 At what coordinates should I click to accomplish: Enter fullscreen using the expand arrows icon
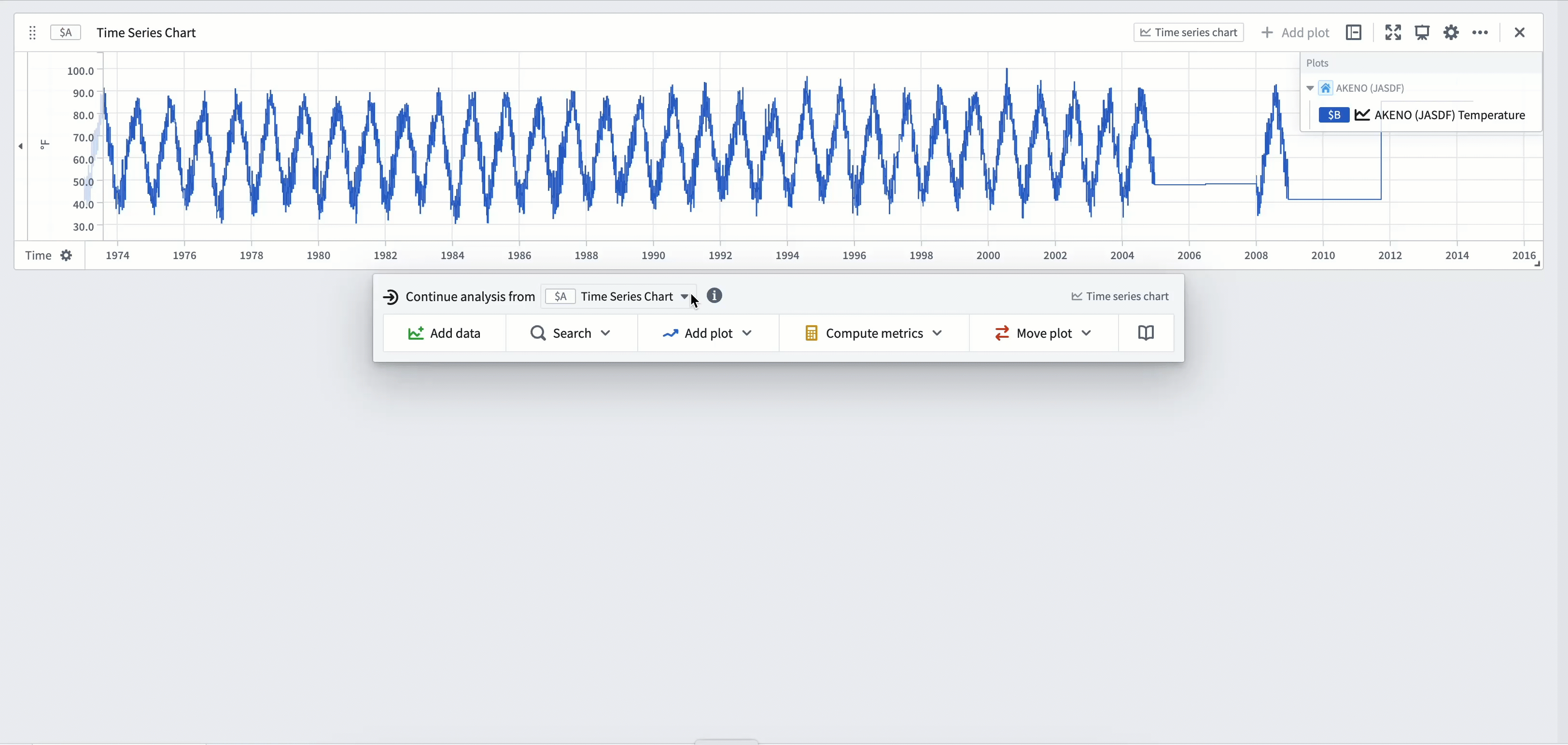[x=1393, y=32]
